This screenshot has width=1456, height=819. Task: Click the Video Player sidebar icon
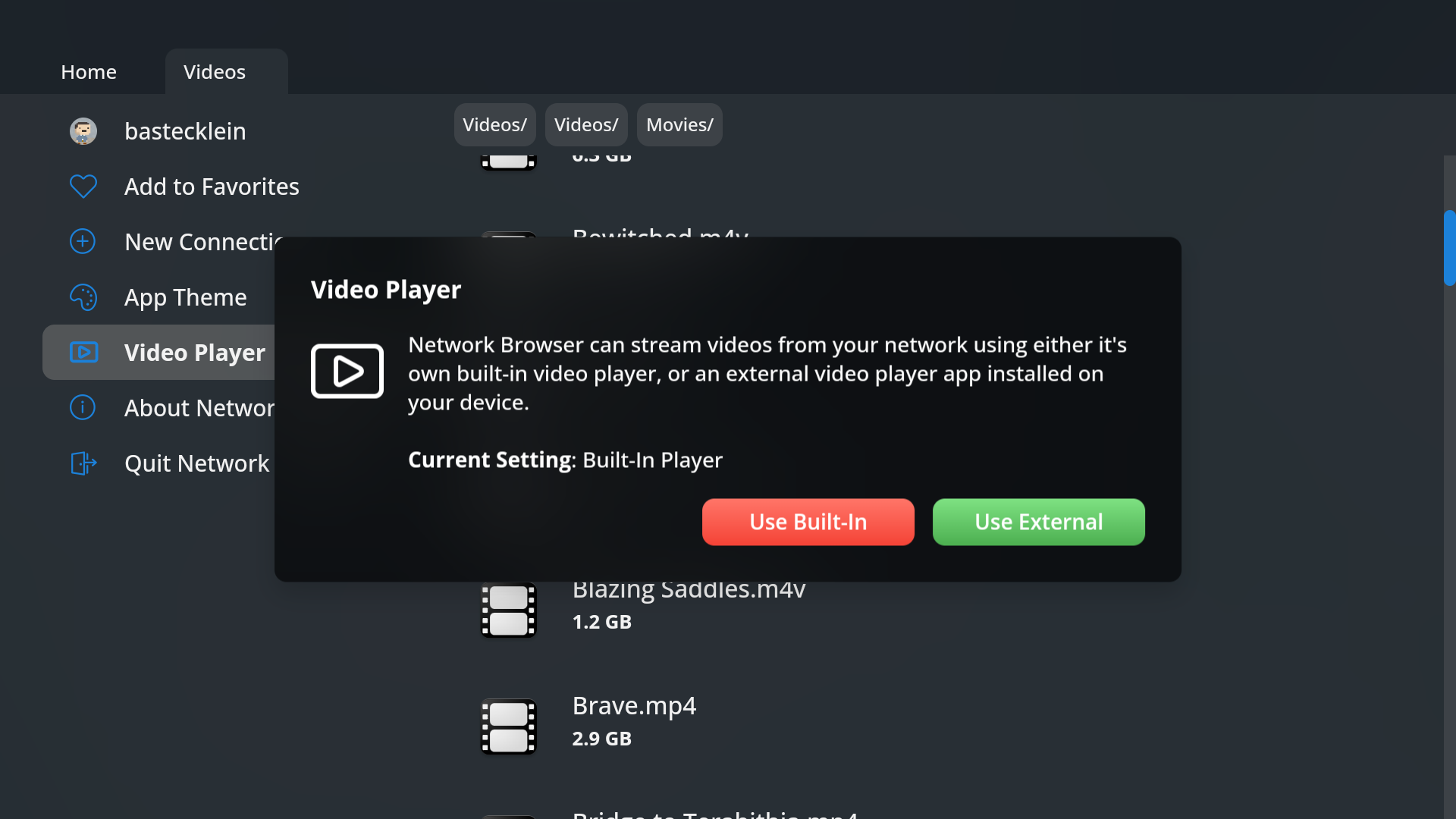[x=83, y=352]
